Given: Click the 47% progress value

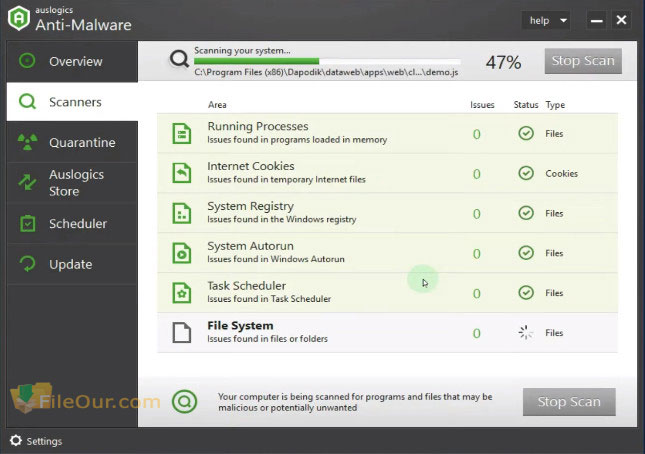Looking at the screenshot, I should tap(503, 63).
